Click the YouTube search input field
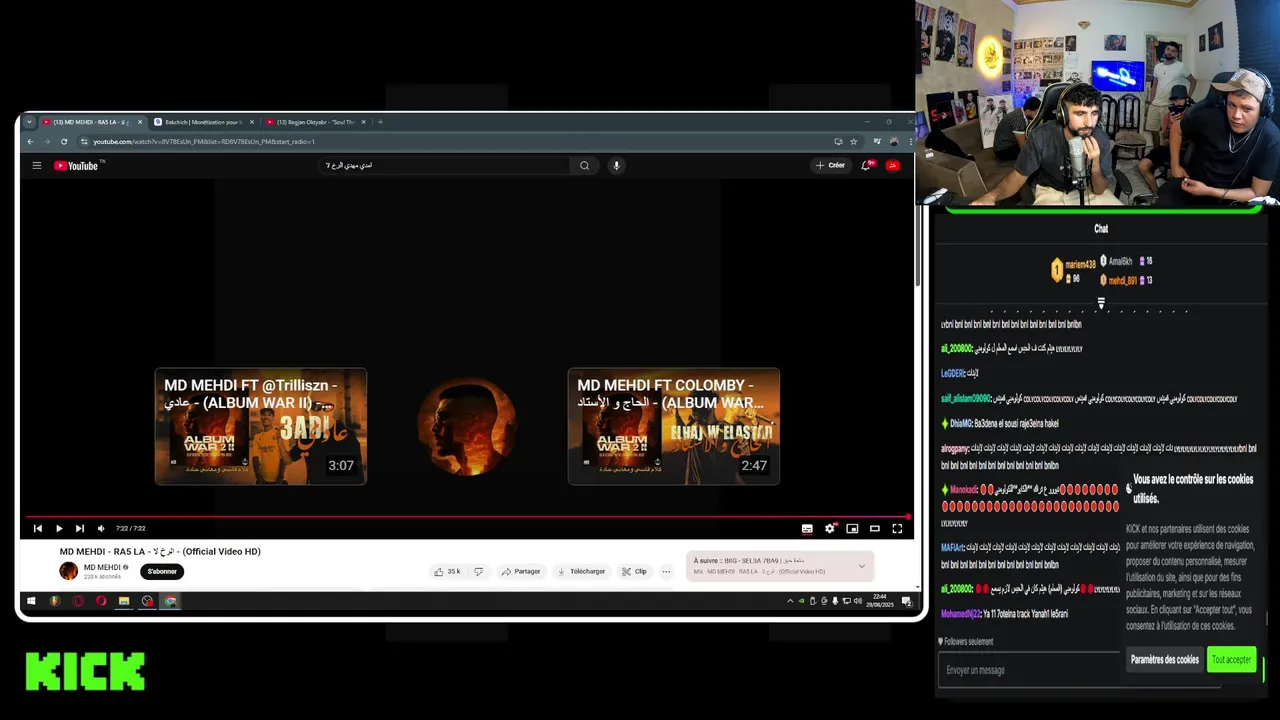The image size is (1280, 720). [x=445, y=166]
